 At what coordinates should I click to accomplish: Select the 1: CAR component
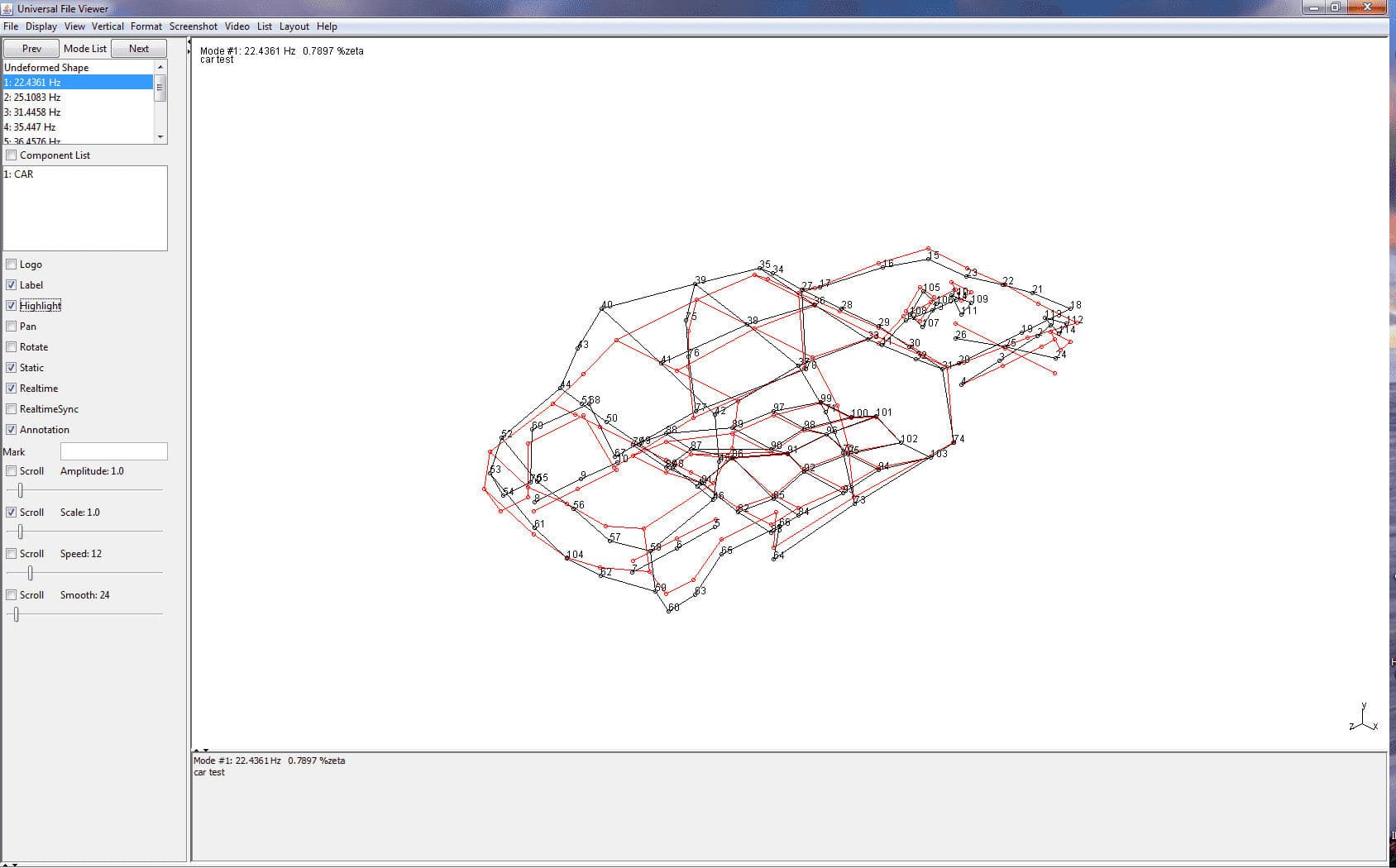click(21, 174)
